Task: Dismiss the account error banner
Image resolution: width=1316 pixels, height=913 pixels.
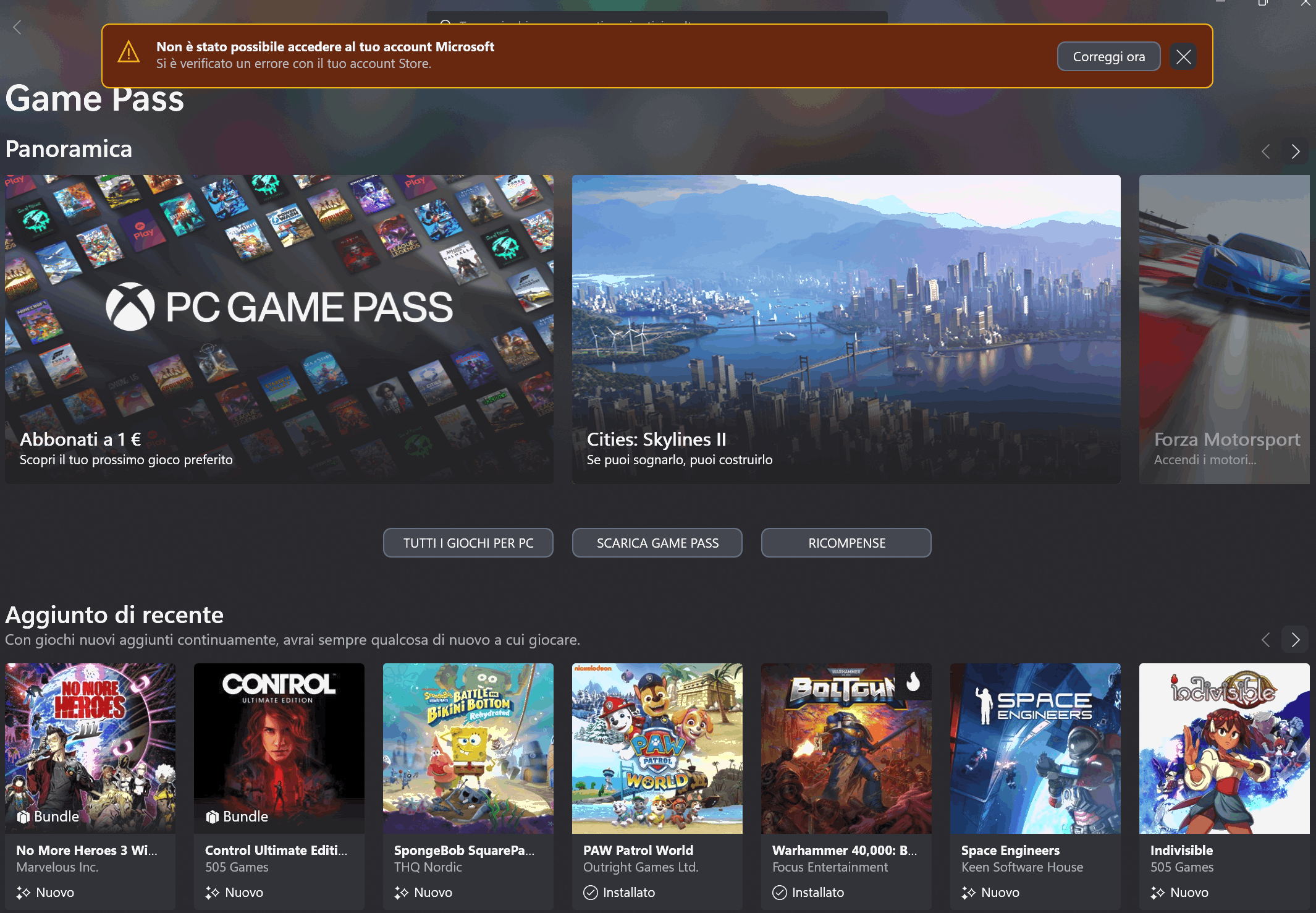Action: point(1183,57)
